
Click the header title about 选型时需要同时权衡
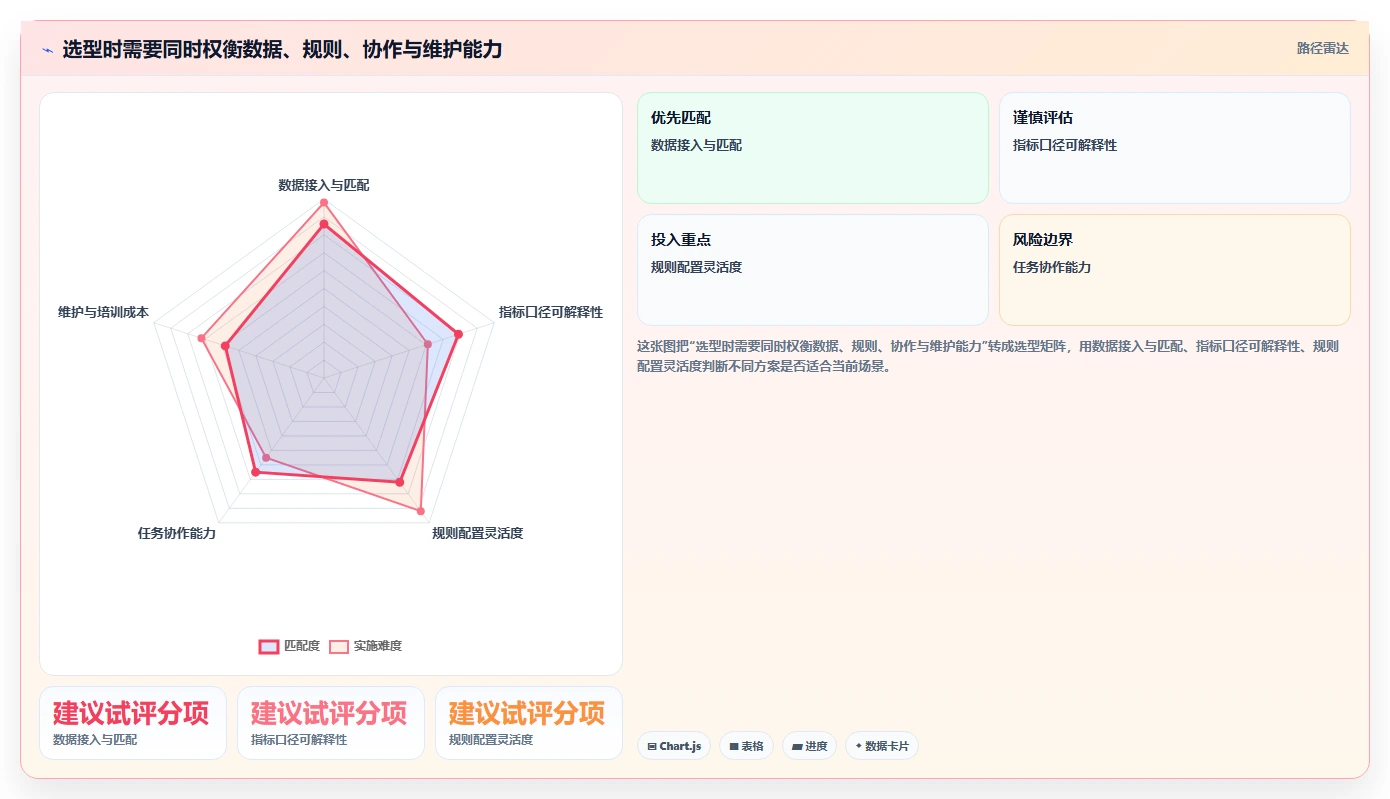pos(282,49)
